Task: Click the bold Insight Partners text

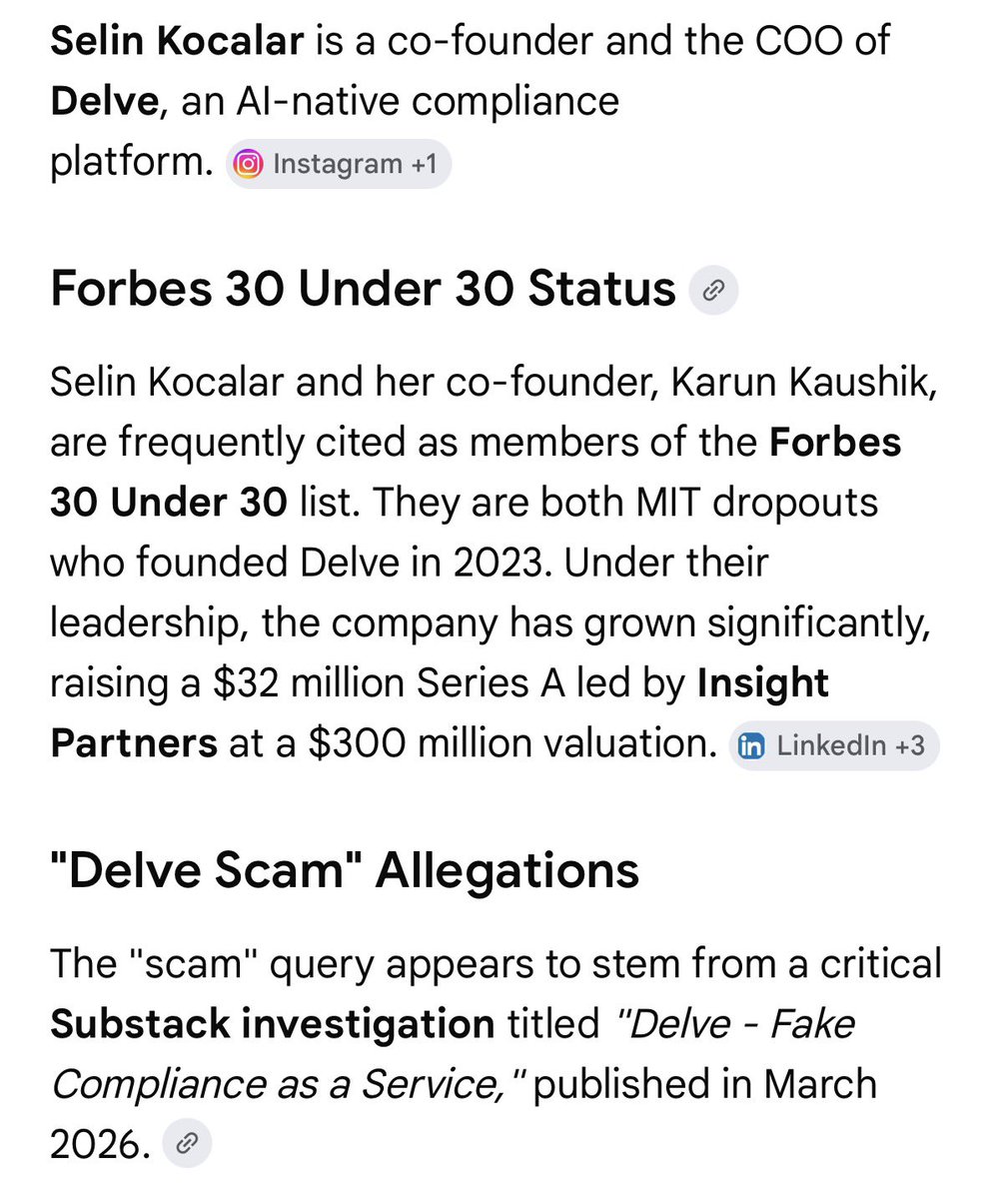Action: (440, 712)
